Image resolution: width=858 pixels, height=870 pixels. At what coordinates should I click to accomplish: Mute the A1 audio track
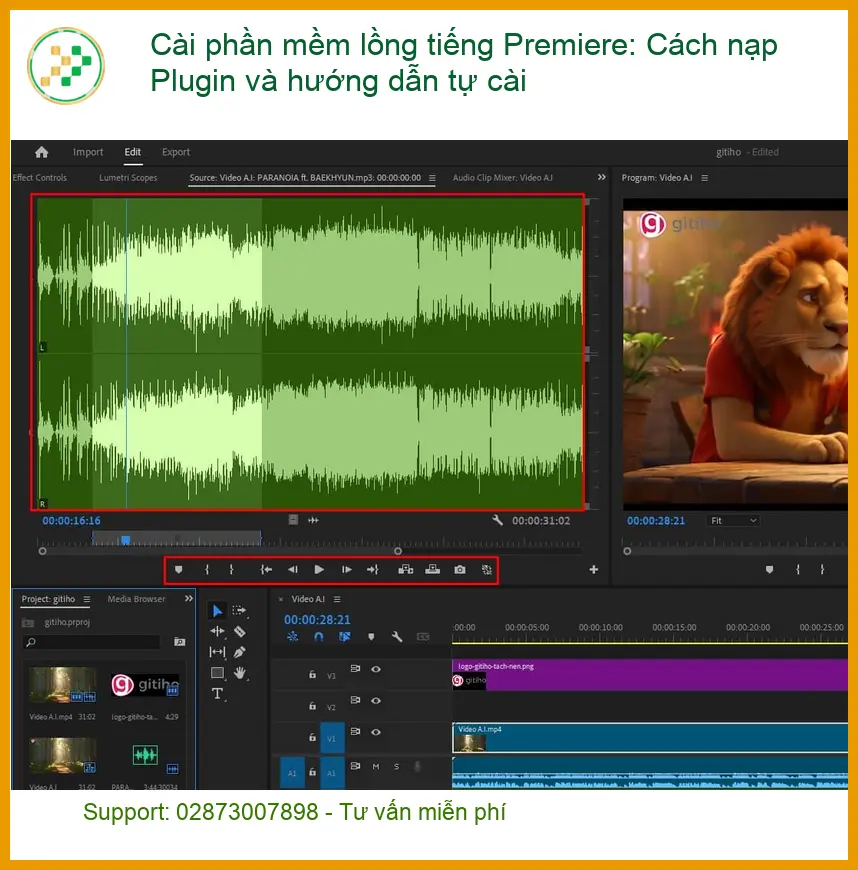[376, 767]
